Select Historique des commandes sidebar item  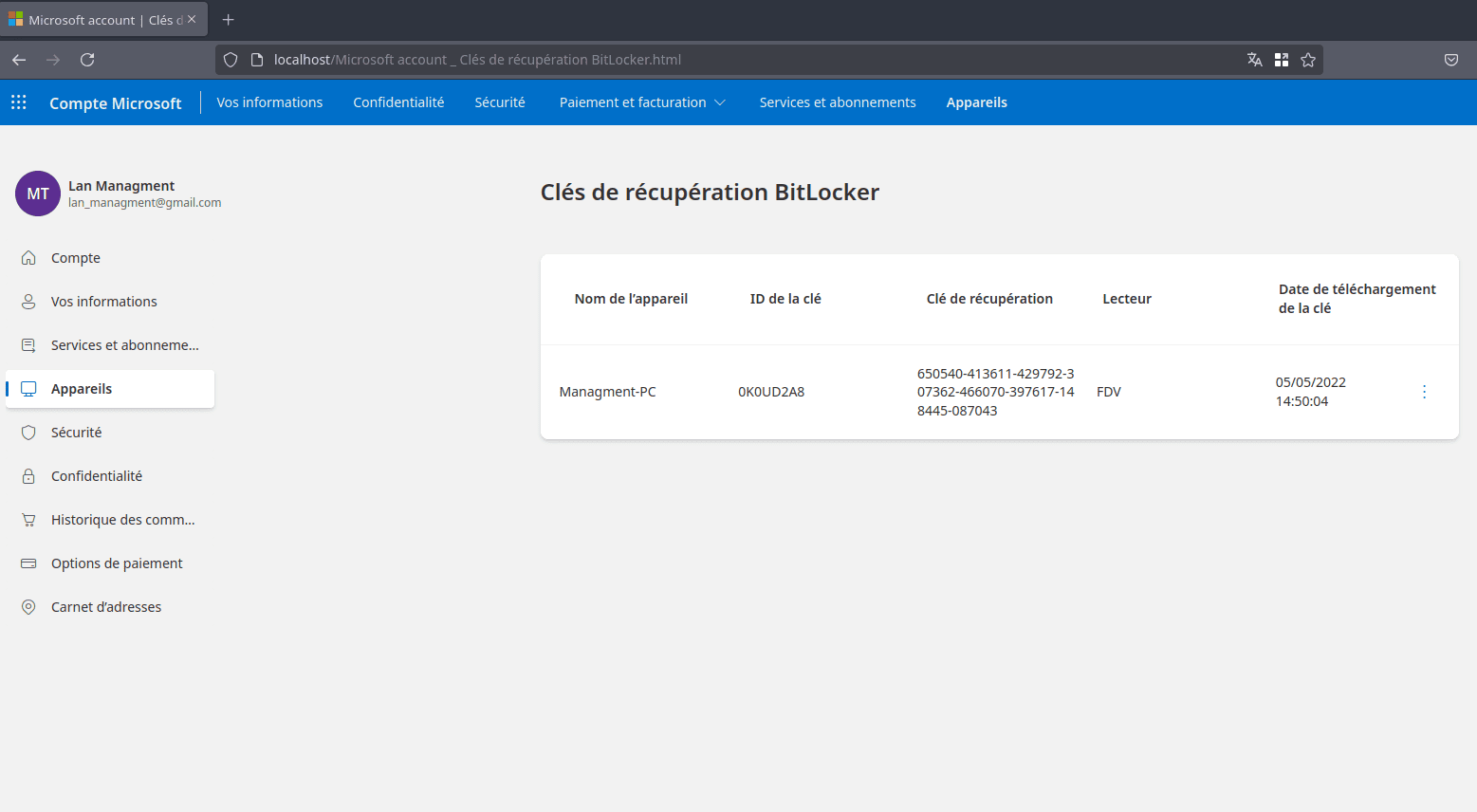(x=122, y=520)
